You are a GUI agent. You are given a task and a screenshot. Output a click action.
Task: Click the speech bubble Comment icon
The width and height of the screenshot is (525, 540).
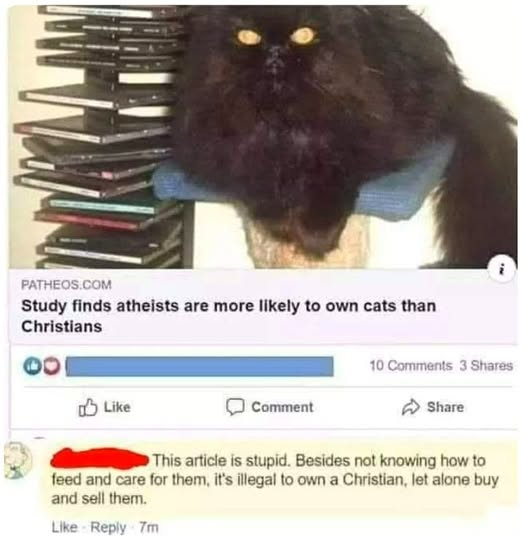point(235,407)
